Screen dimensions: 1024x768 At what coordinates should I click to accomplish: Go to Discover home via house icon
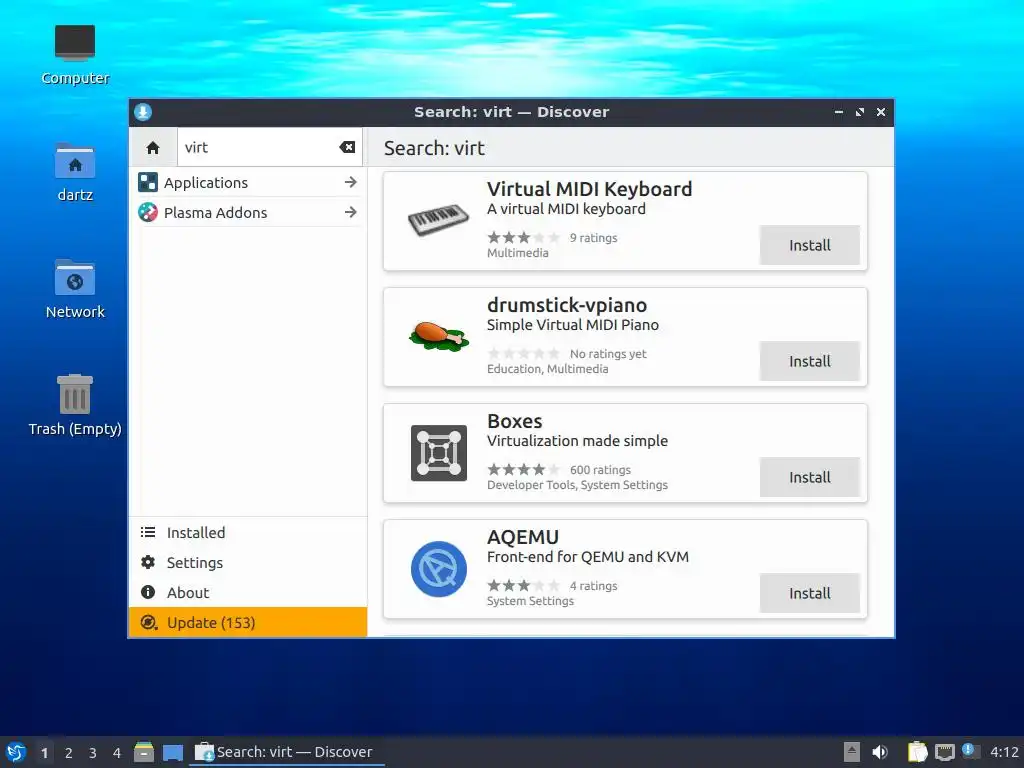[153, 148]
